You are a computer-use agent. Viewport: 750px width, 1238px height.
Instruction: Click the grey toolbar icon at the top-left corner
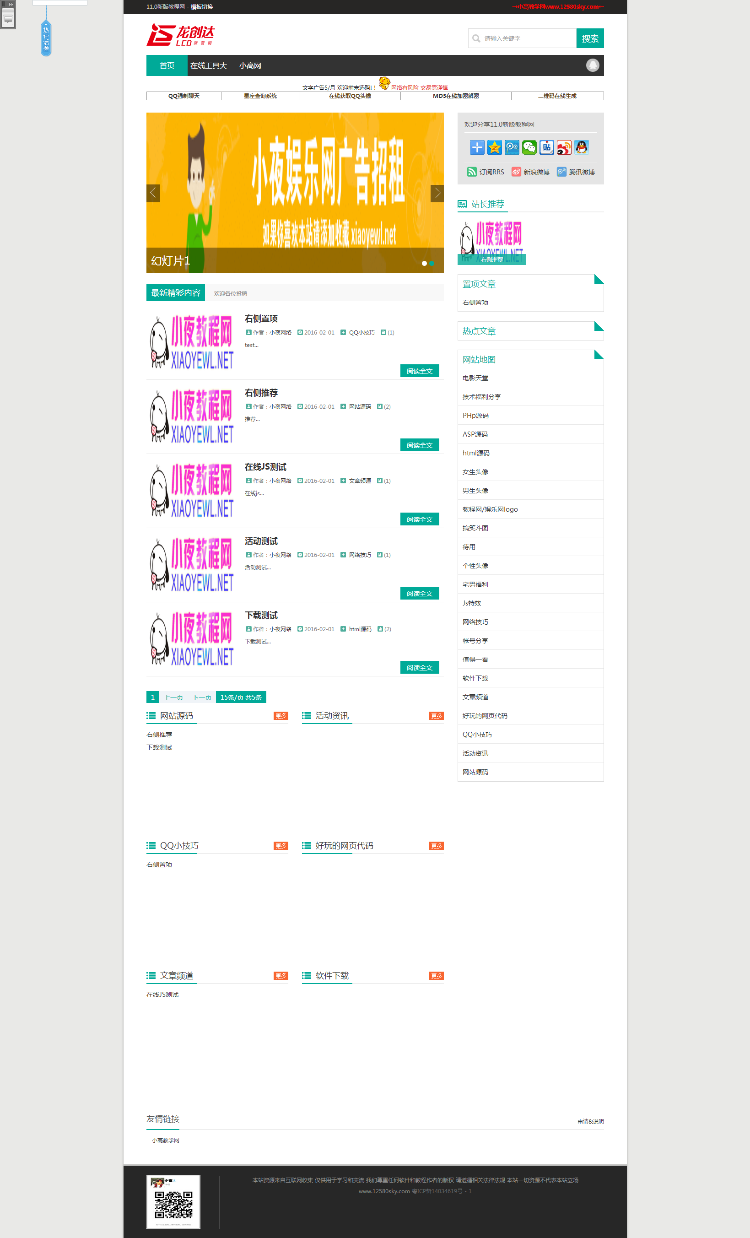pyautogui.click(x=7, y=14)
